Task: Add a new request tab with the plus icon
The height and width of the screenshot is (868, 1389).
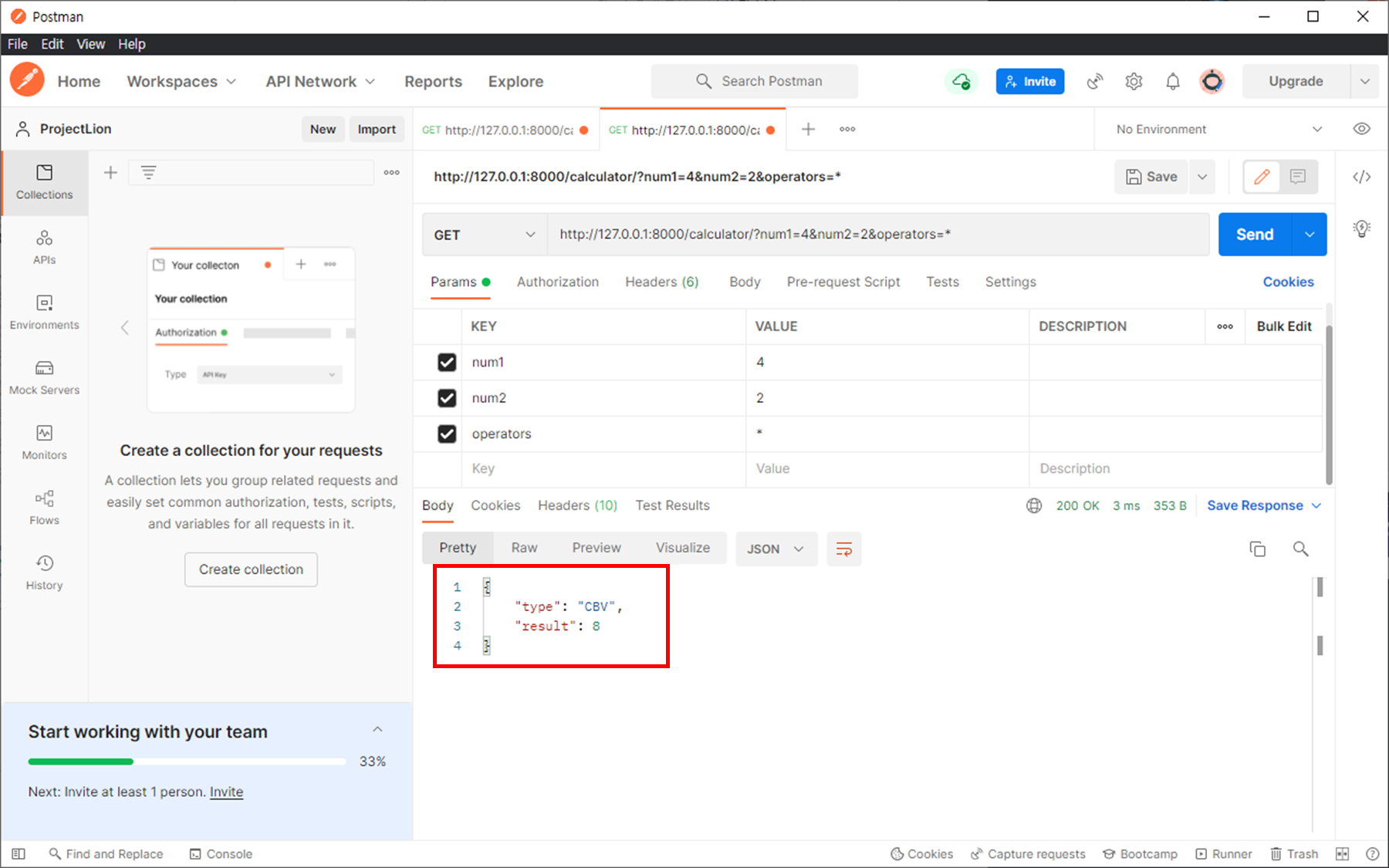Action: tap(808, 129)
